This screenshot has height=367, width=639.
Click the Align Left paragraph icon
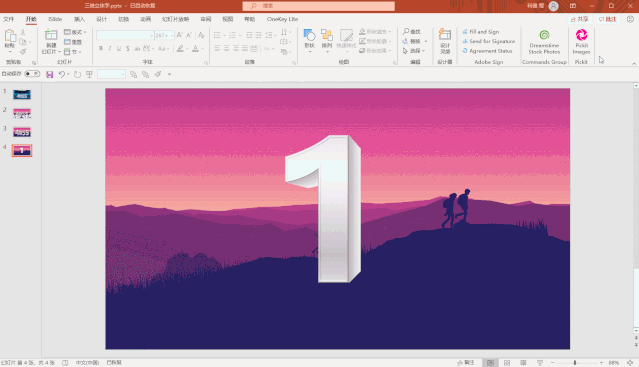coord(217,48)
